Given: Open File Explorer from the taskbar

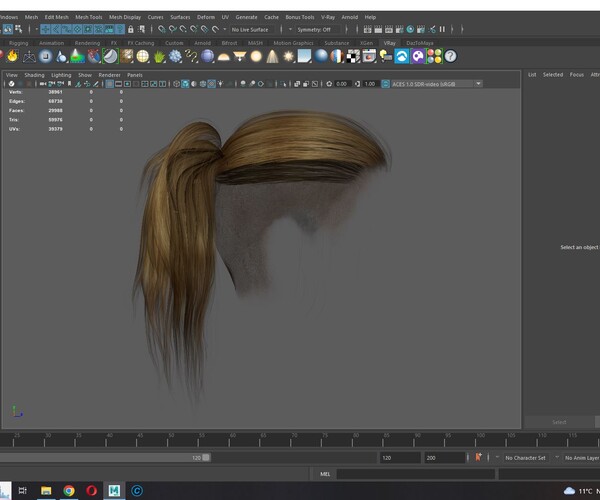Looking at the screenshot, I should coord(46,491).
